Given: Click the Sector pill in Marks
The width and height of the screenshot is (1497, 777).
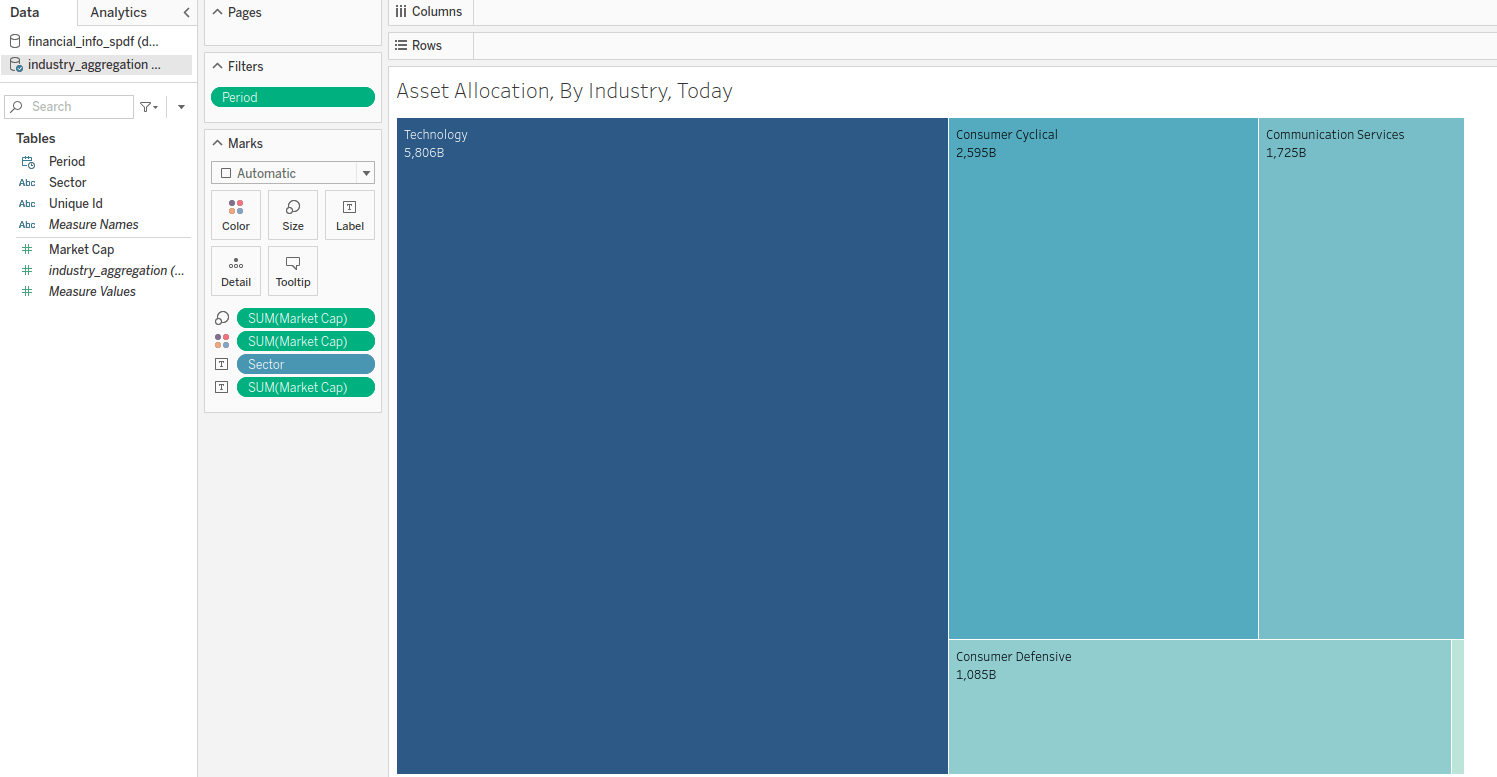Looking at the screenshot, I should coord(305,365).
